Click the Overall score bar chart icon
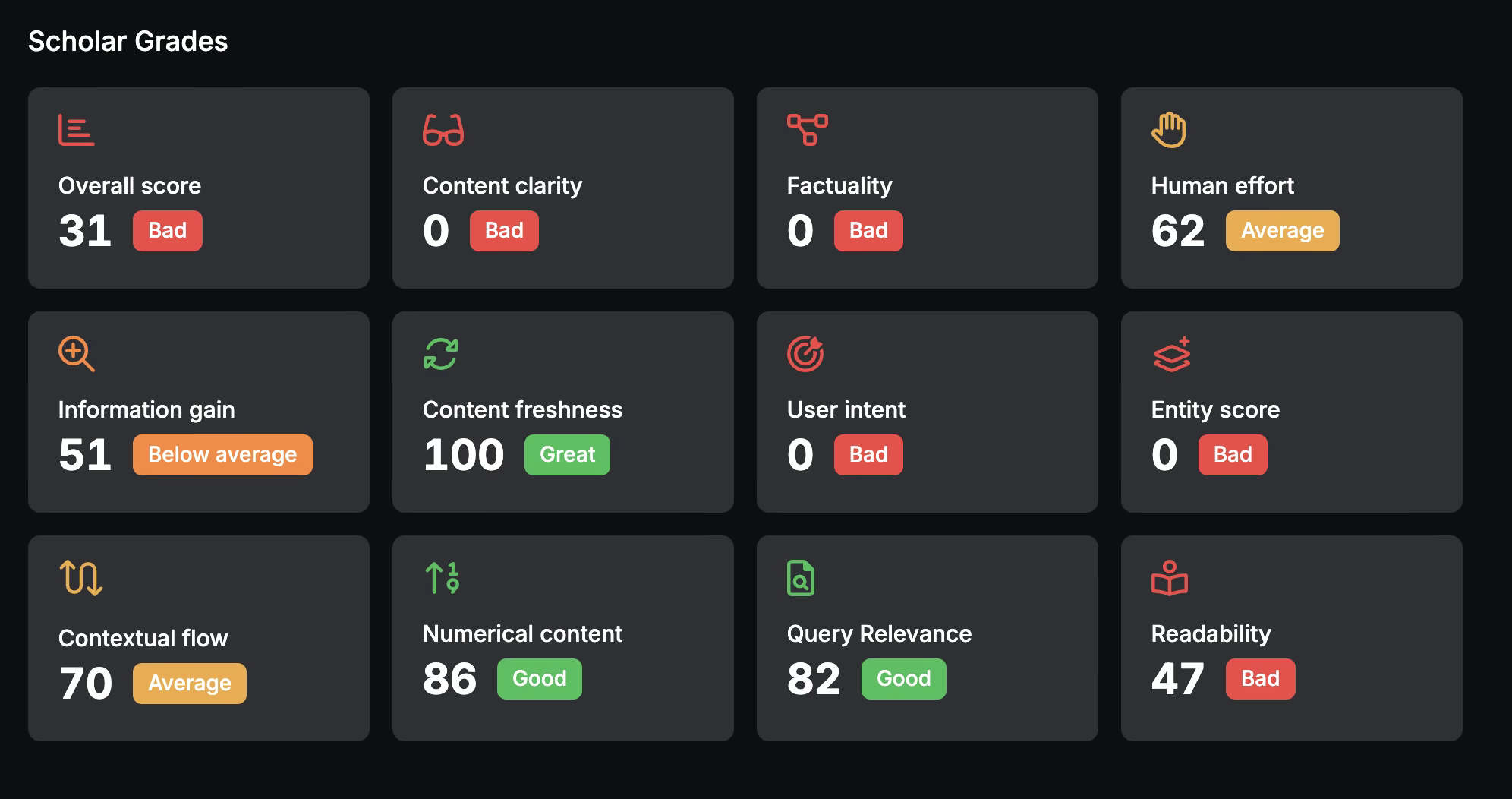The image size is (1512, 799). (77, 130)
